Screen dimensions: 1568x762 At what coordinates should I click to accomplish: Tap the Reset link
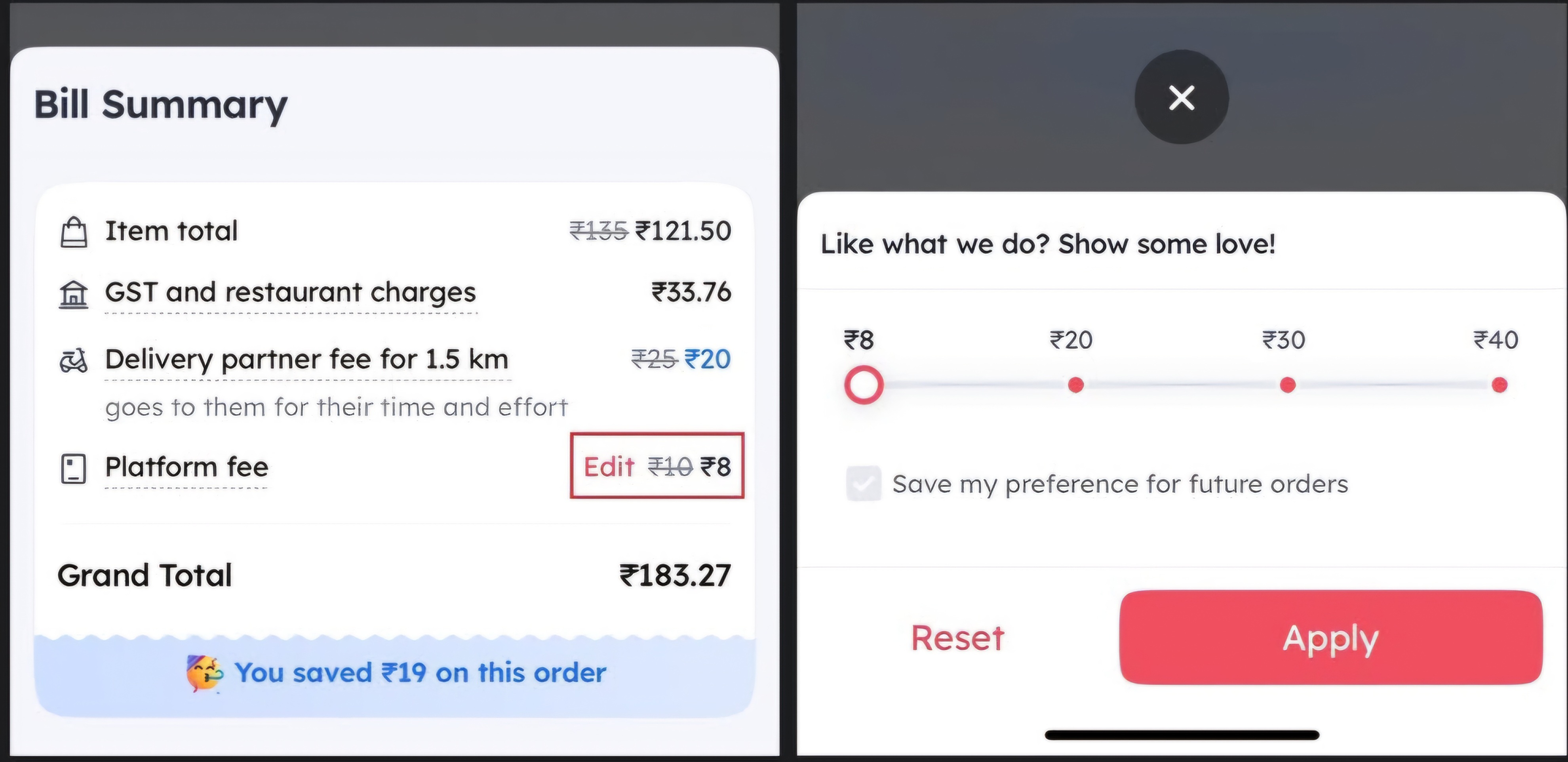click(957, 638)
